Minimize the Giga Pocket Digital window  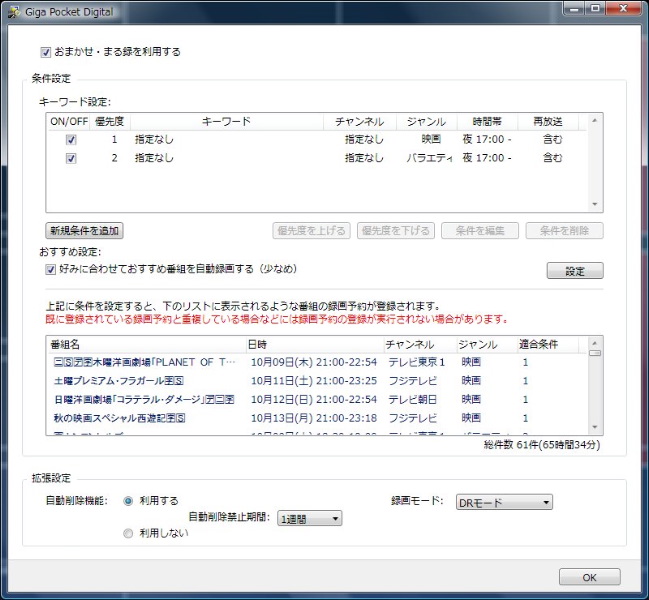point(572,8)
